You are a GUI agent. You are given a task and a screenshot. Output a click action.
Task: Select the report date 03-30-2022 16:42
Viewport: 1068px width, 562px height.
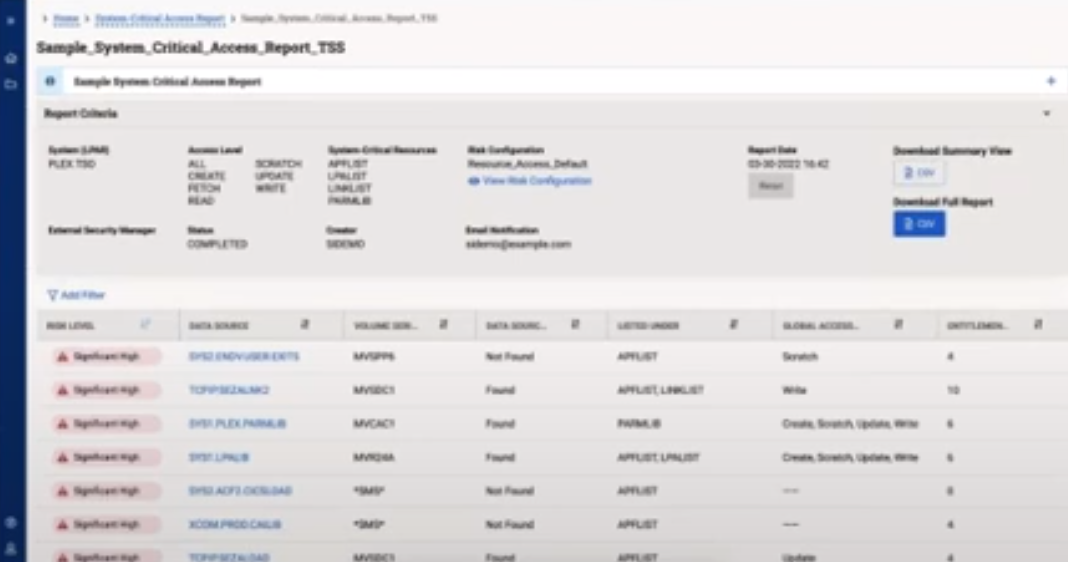pos(788,164)
